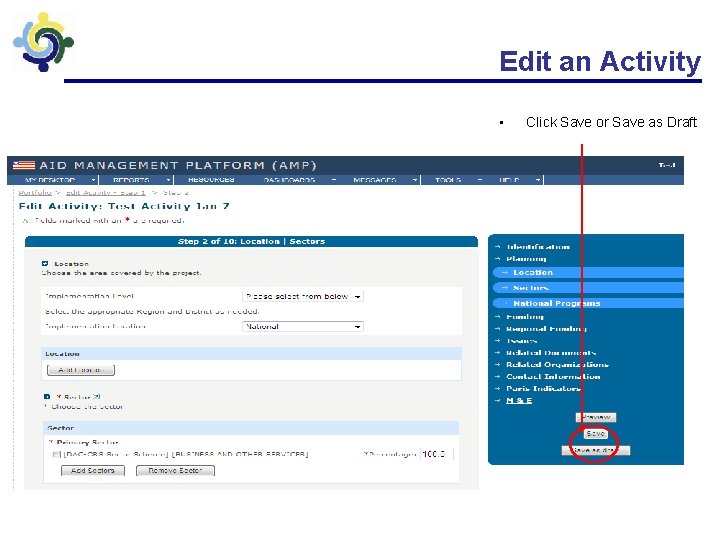Go to Issues step in sidebar
The width and height of the screenshot is (720, 540).
click(x=522, y=341)
